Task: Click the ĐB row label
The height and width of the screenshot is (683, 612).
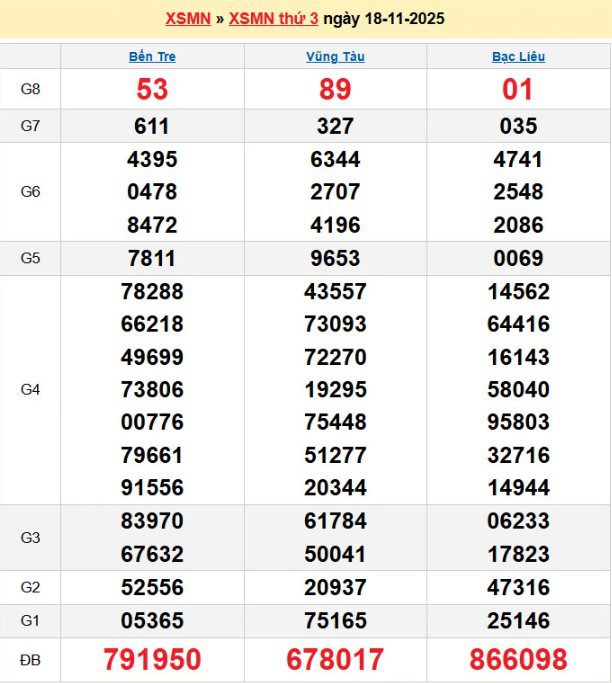Action: (30, 660)
